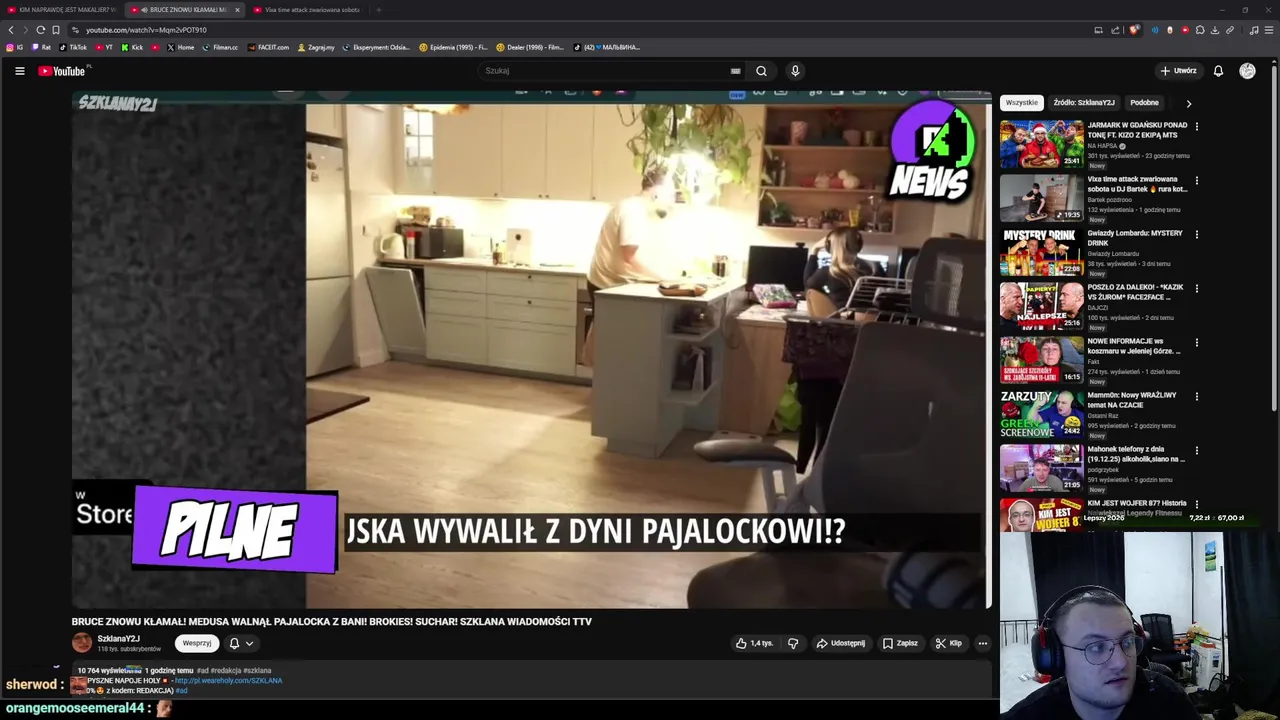Image resolution: width=1280 pixels, height=720 pixels.
Task: Save video with the Zapisz button
Action: point(900,643)
